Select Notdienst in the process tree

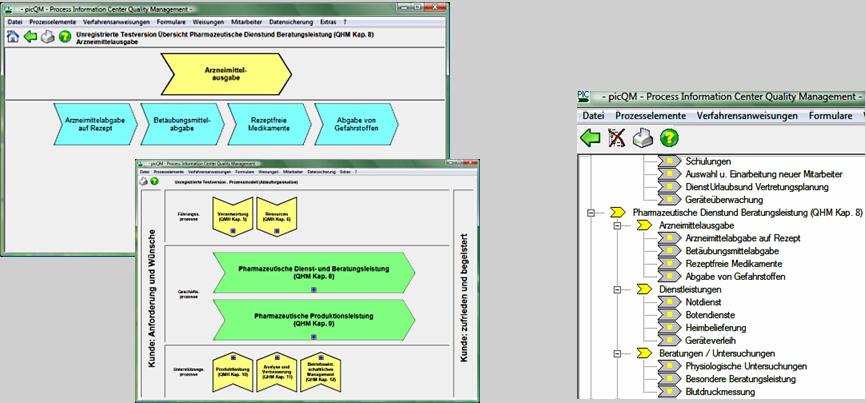703,302
